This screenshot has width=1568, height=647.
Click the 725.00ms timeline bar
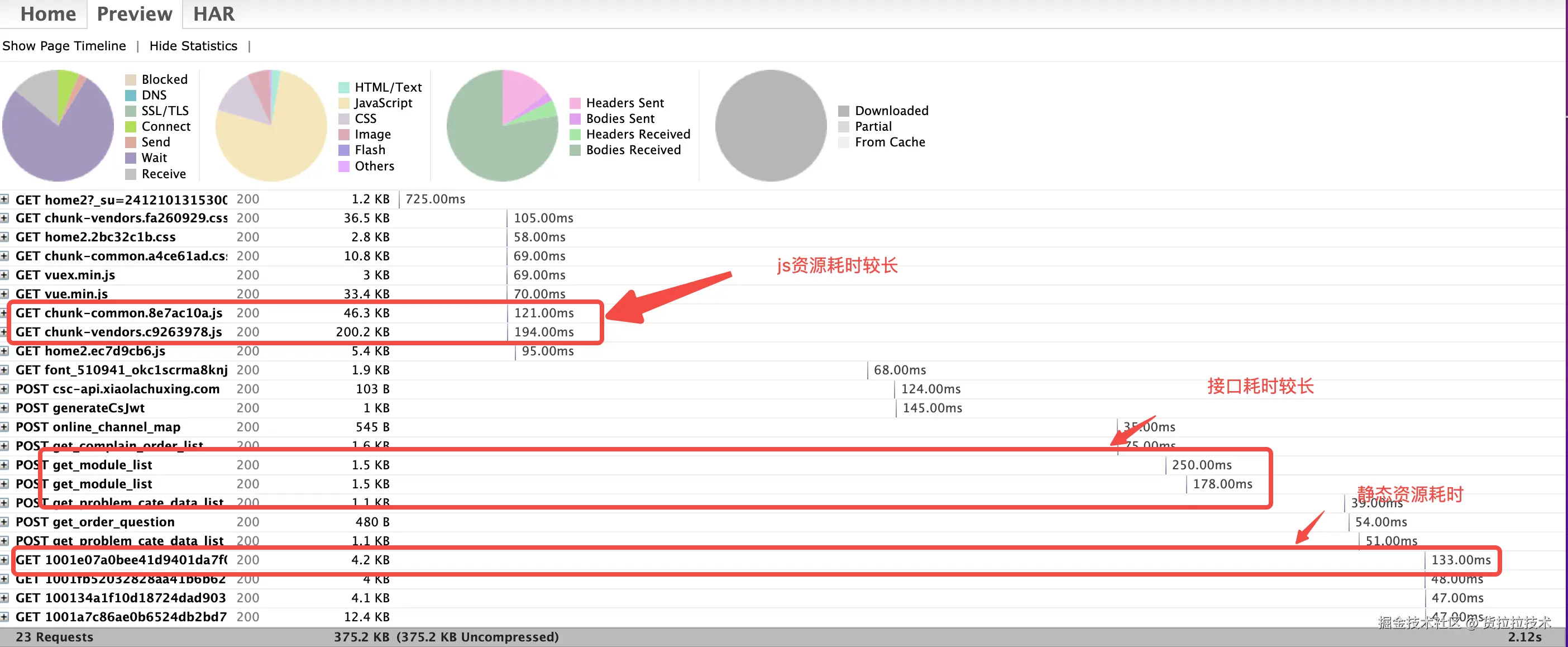(434, 199)
